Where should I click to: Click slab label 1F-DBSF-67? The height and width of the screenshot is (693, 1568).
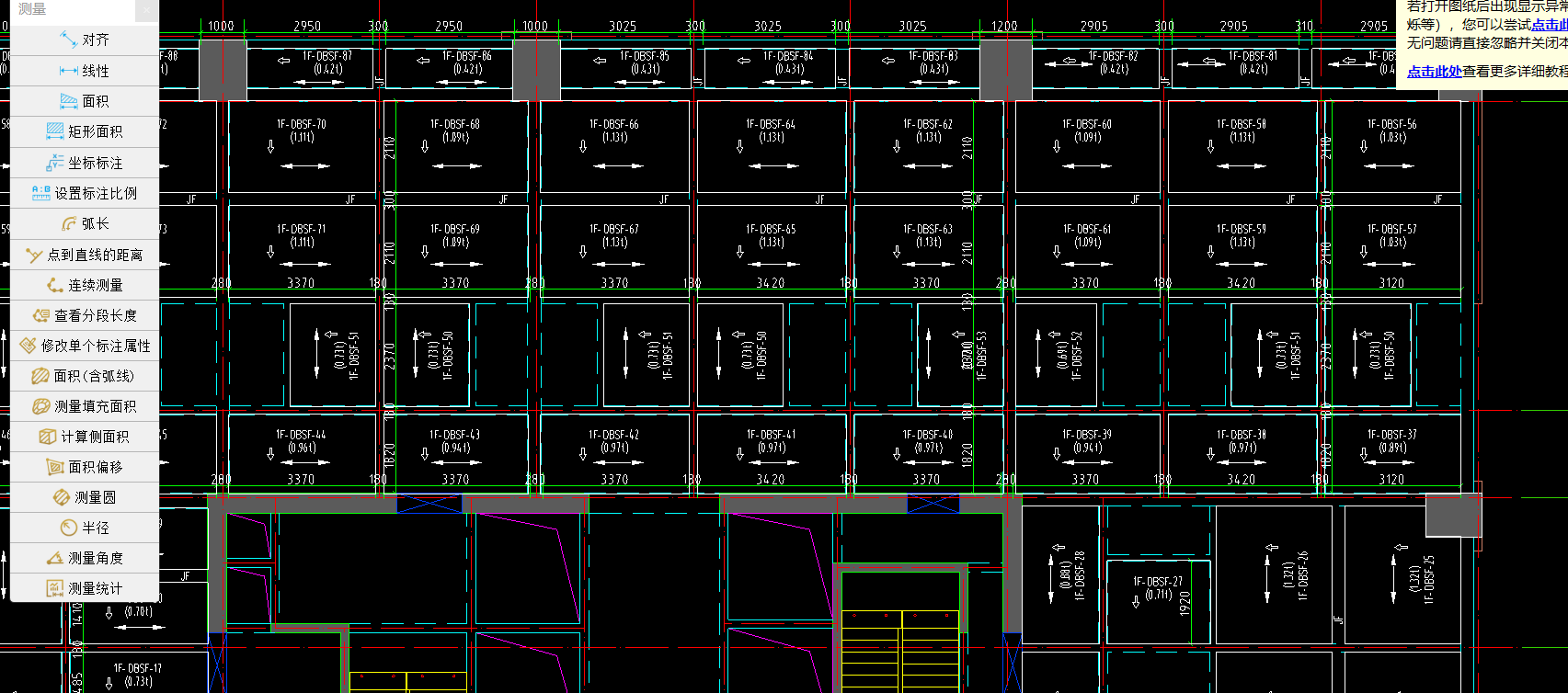[614, 229]
